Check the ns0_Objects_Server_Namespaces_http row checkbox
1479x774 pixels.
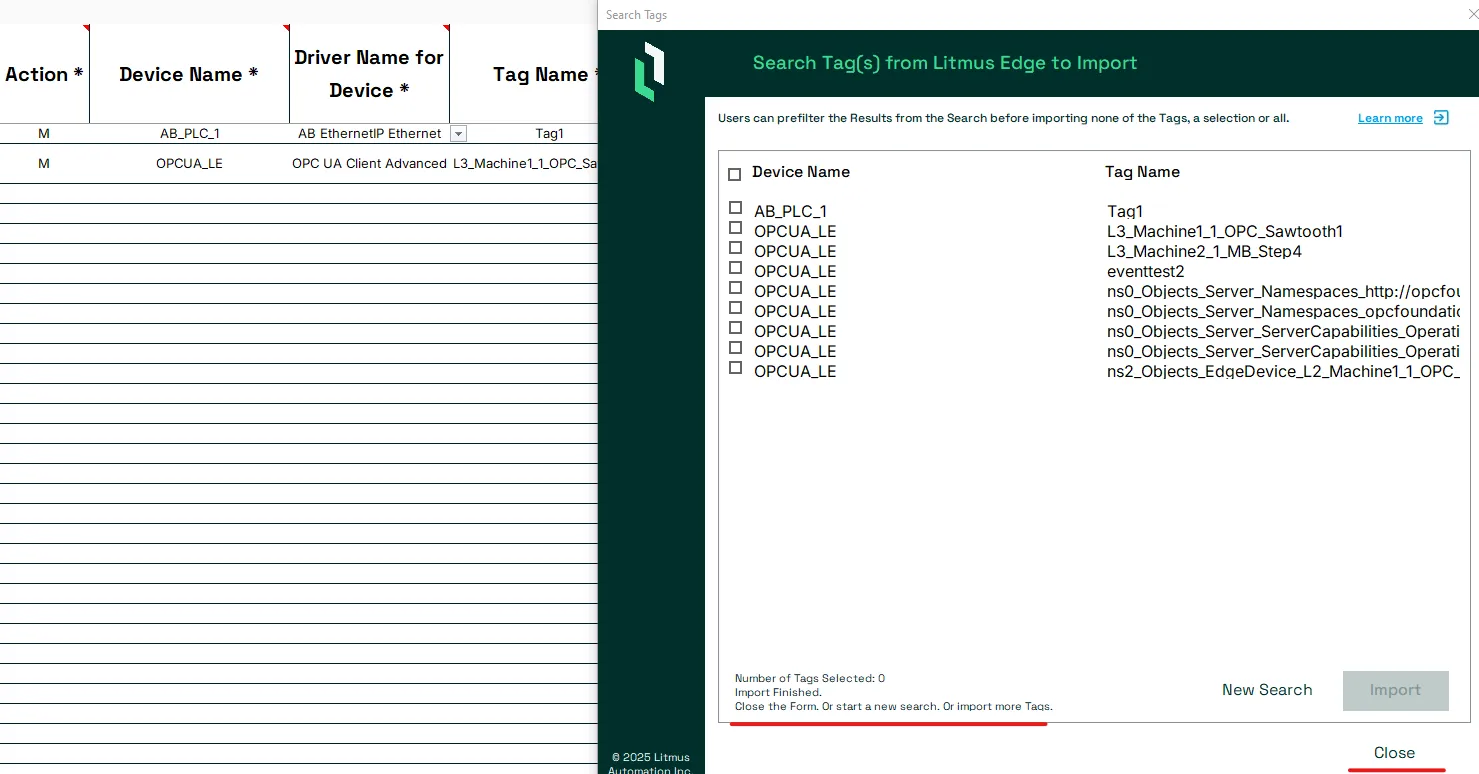[x=736, y=288]
